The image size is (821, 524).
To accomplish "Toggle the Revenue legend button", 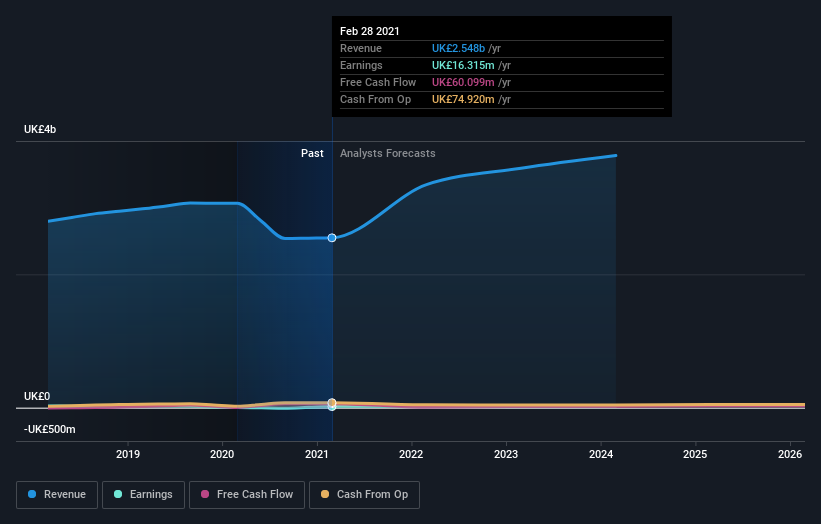I will (57, 495).
